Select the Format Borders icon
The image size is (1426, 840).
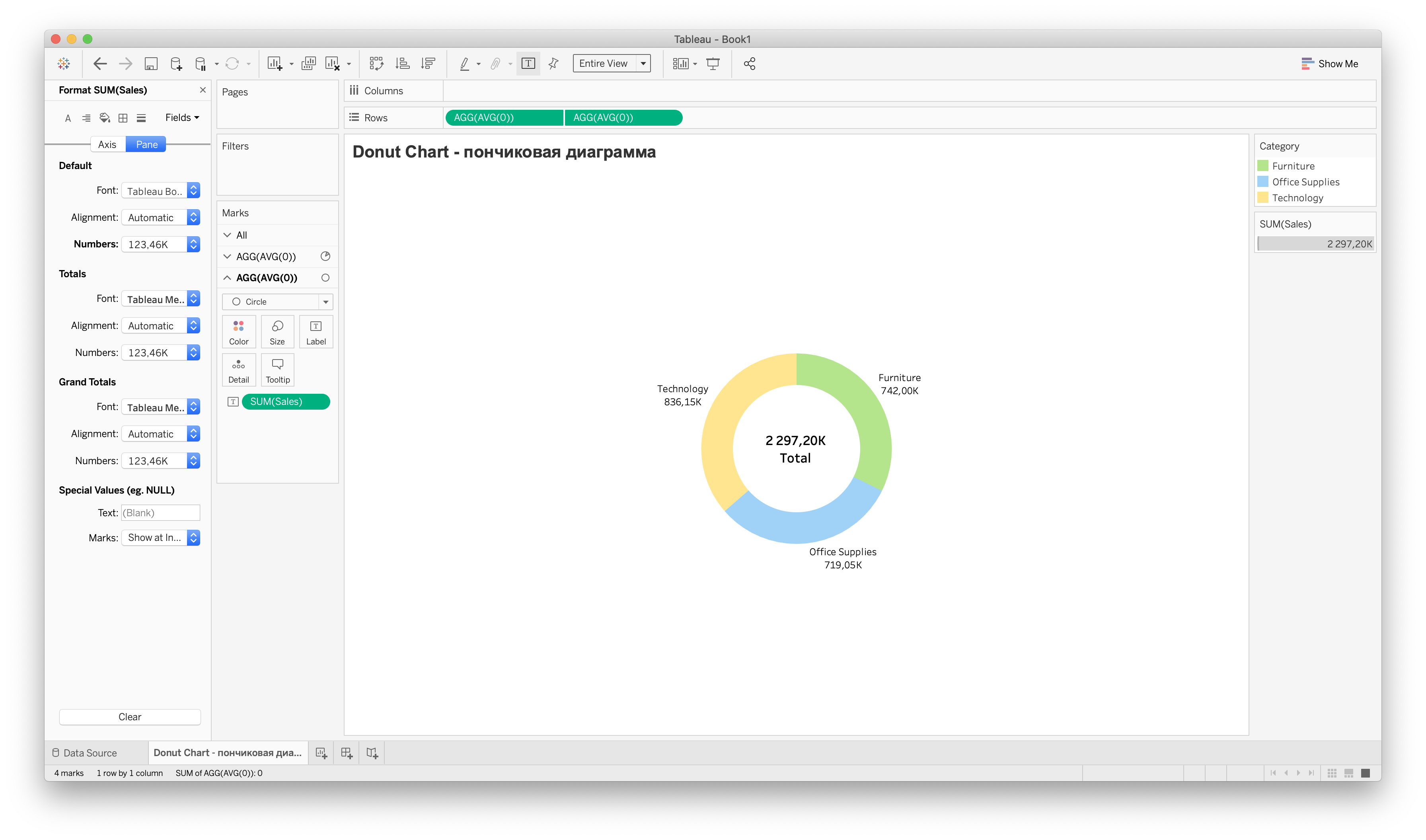coord(123,118)
